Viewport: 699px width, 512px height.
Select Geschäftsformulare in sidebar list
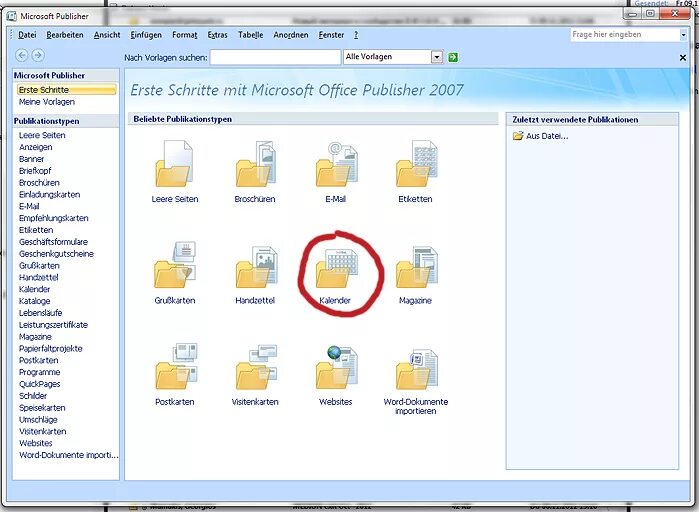[53, 242]
